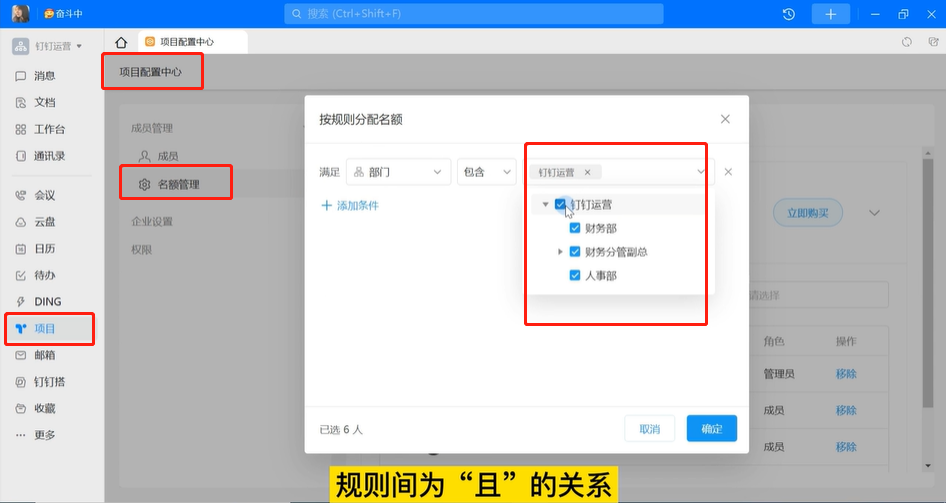Expand the 财务分管副总 tree node
The height and width of the screenshot is (503, 946).
click(x=560, y=252)
